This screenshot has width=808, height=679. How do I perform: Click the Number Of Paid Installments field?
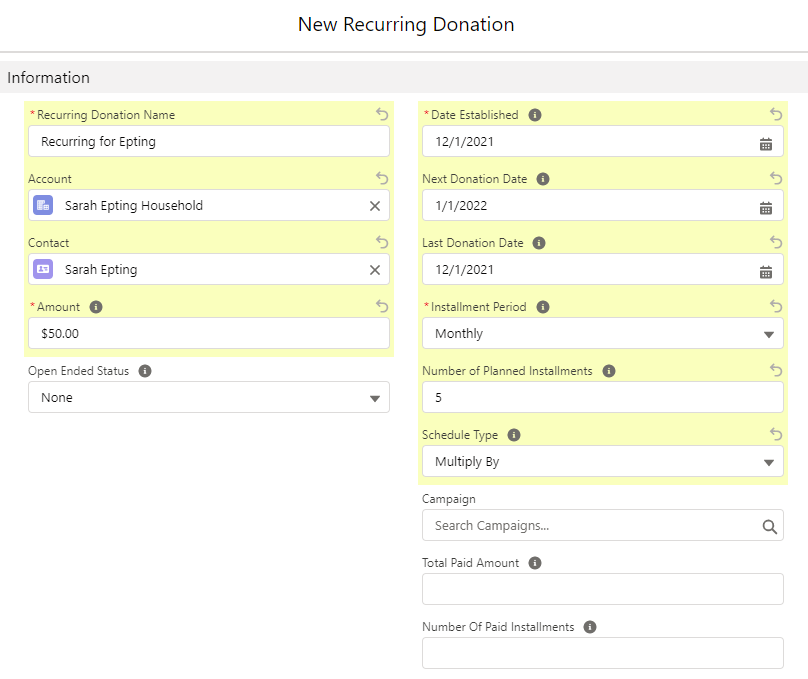(x=602, y=653)
